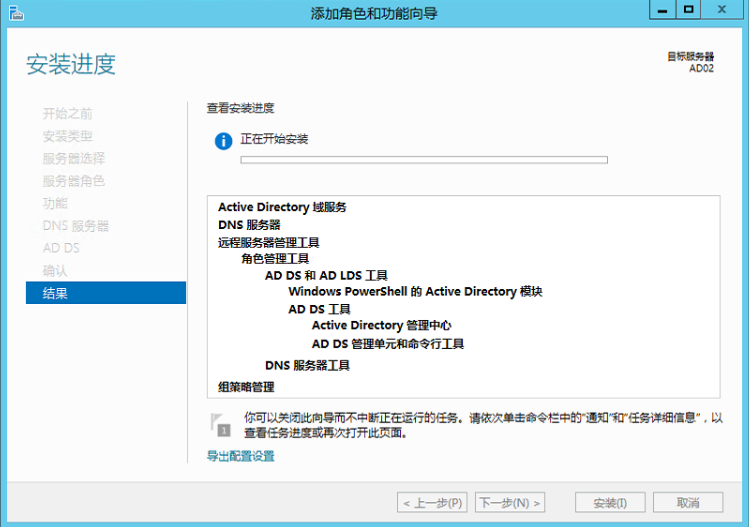Select the 确认 step
This screenshot has height=527, width=749.
tap(55, 271)
